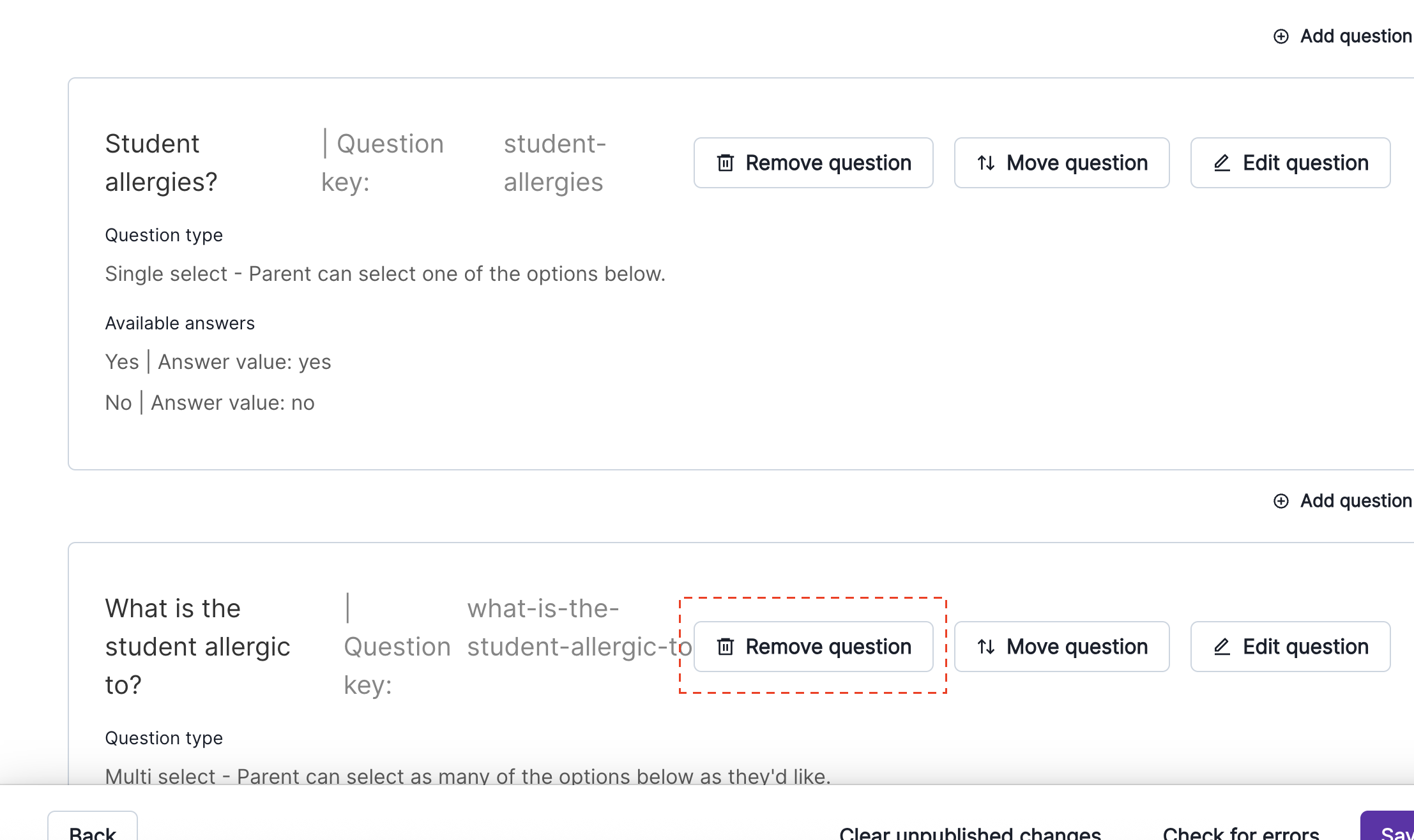Click pencil icon for Student allergies question

coord(1222,163)
